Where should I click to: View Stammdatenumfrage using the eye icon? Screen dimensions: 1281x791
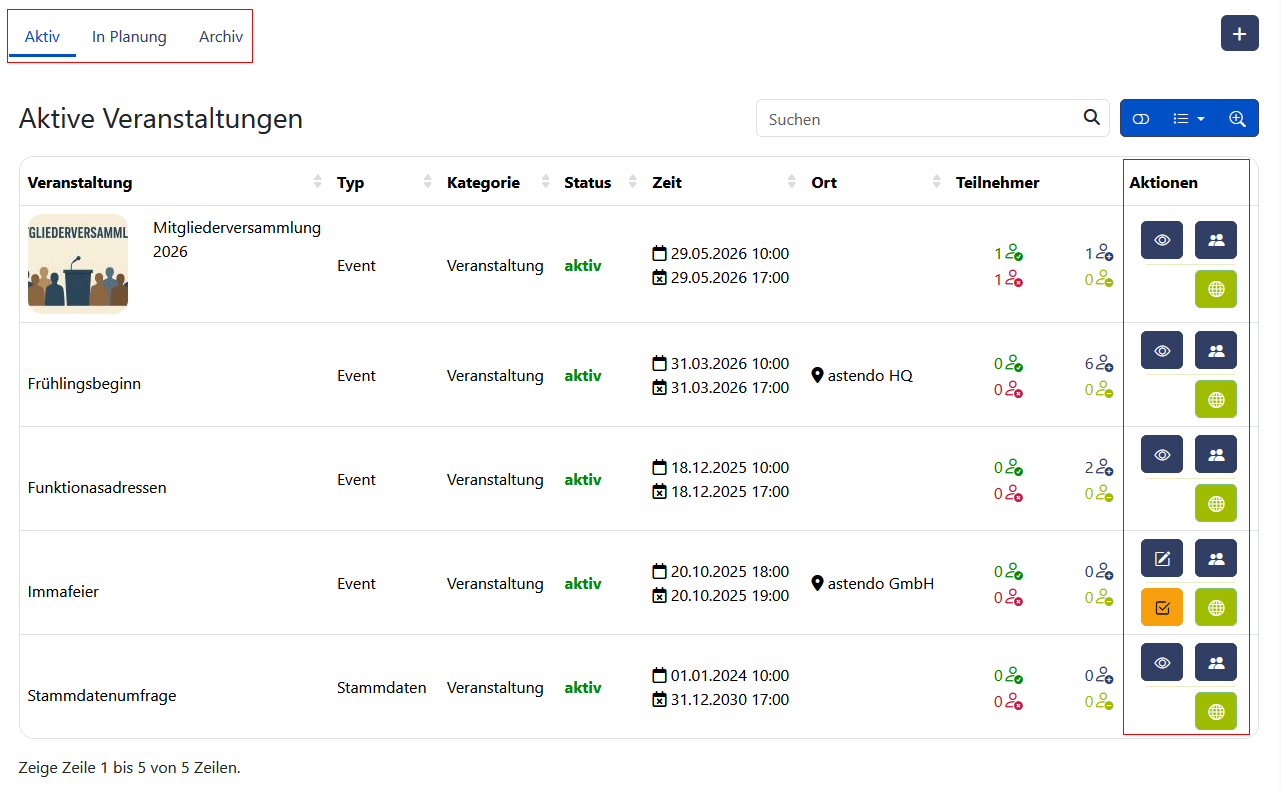tap(1162, 662)
